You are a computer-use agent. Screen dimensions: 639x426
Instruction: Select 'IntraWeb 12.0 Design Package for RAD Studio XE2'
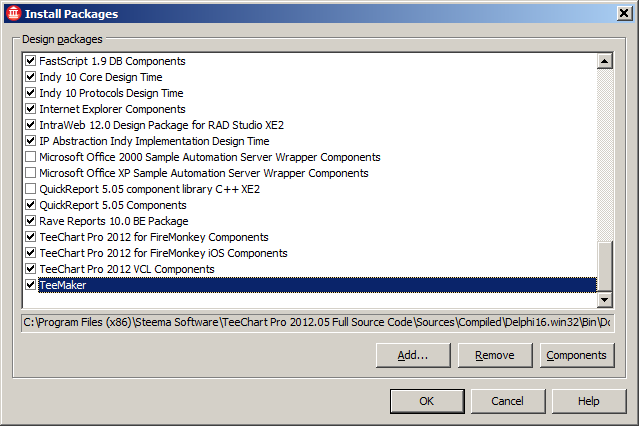pos(161,125)
